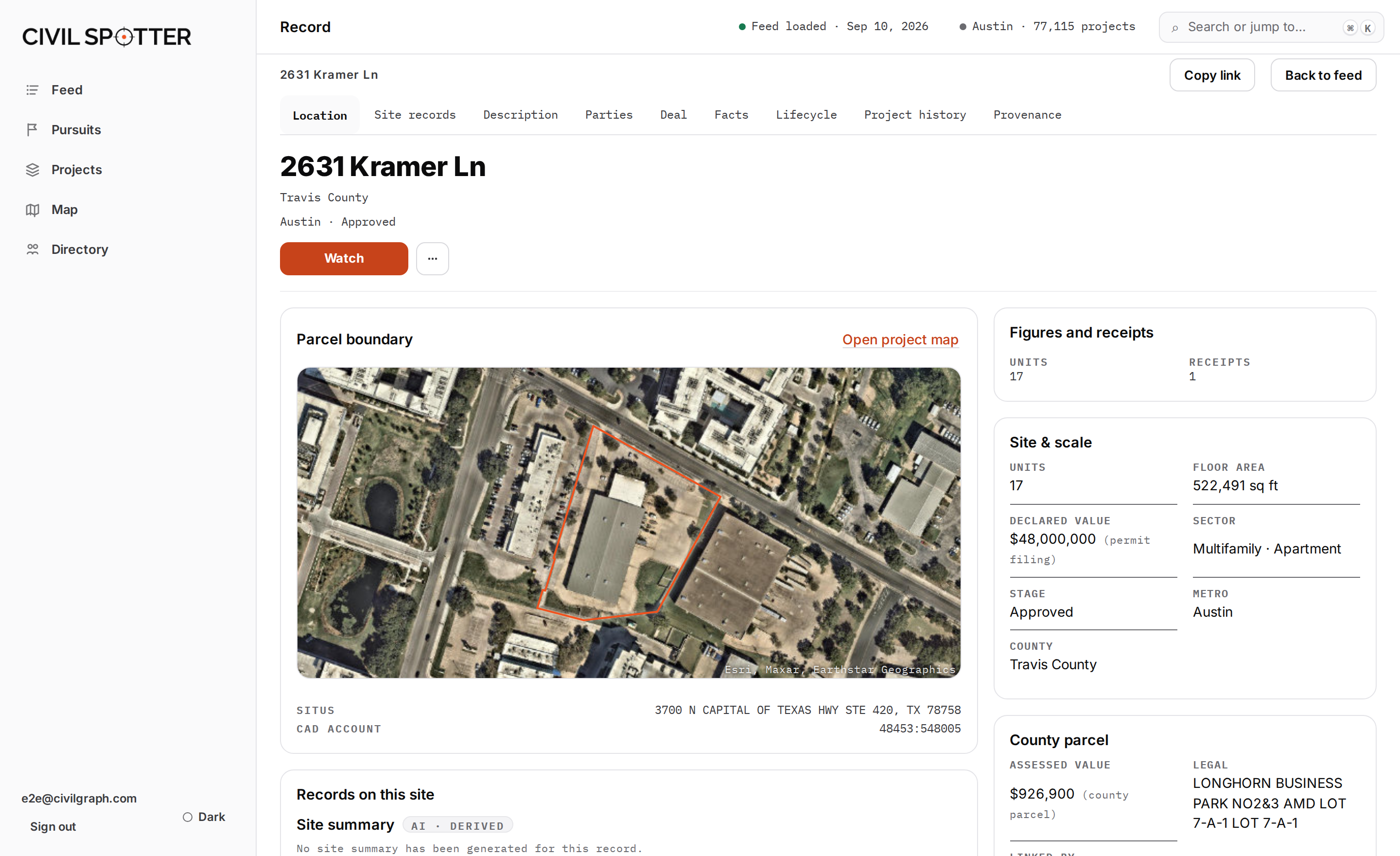Focus the Search or jump to field
Image resolution: width=1400 pixels, height=856 pixels.
(x=1271, y=27)
